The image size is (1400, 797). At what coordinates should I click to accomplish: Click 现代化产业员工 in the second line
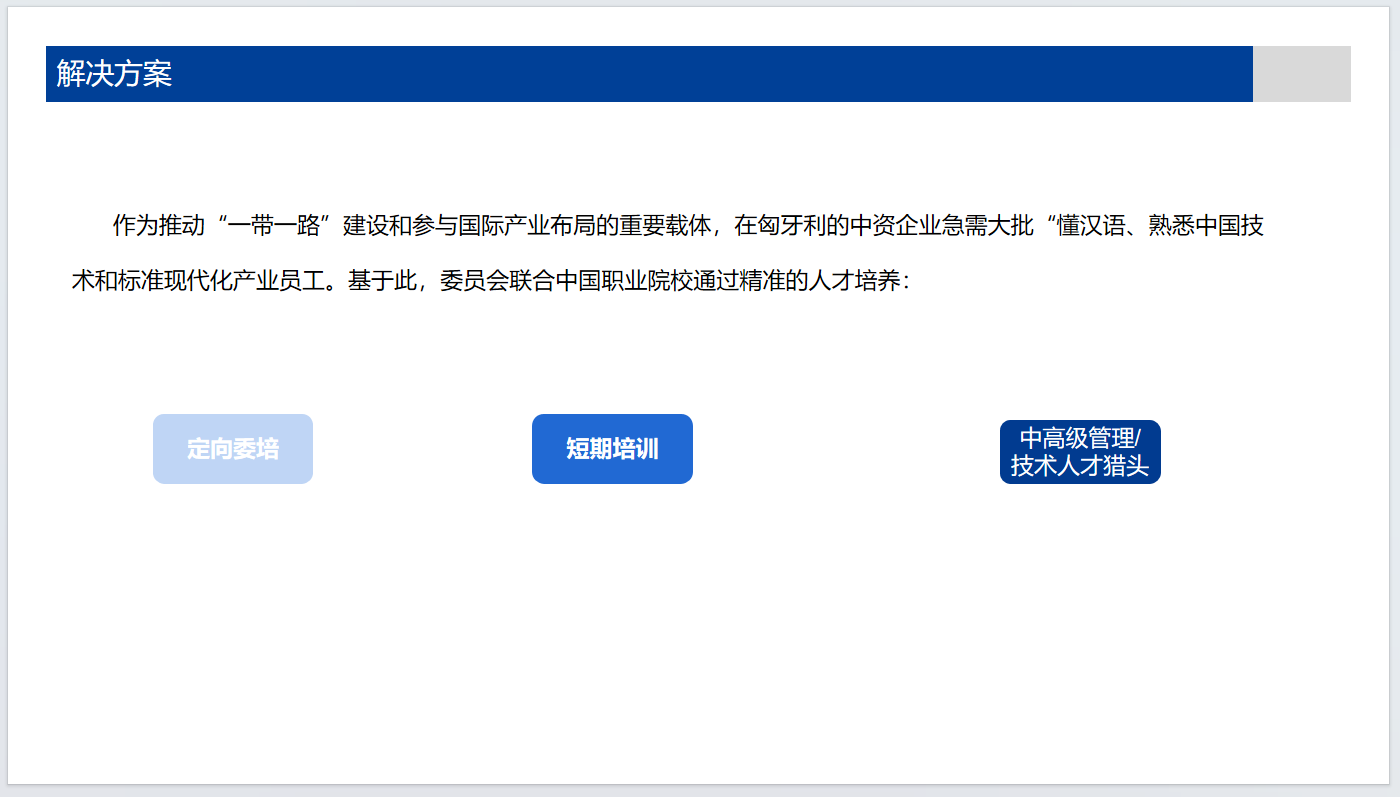pos(244,282)
